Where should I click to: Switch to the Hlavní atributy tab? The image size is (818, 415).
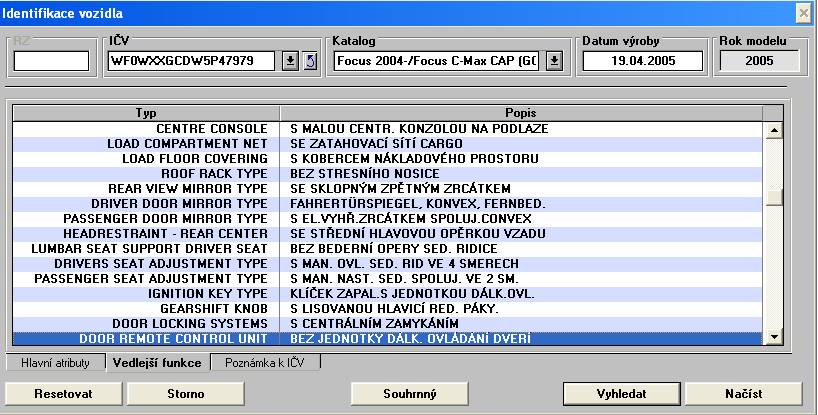(x=55, y=363)
